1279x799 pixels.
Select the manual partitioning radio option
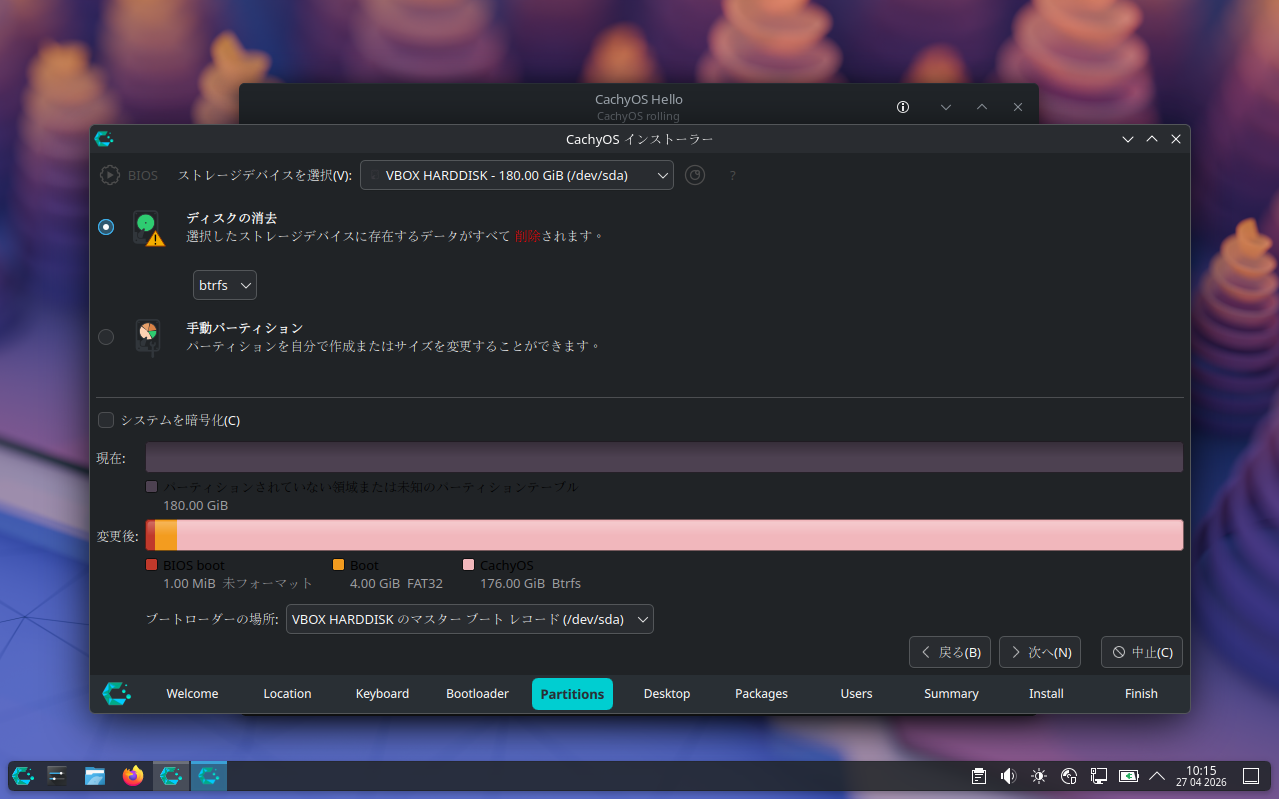point(106,337)
